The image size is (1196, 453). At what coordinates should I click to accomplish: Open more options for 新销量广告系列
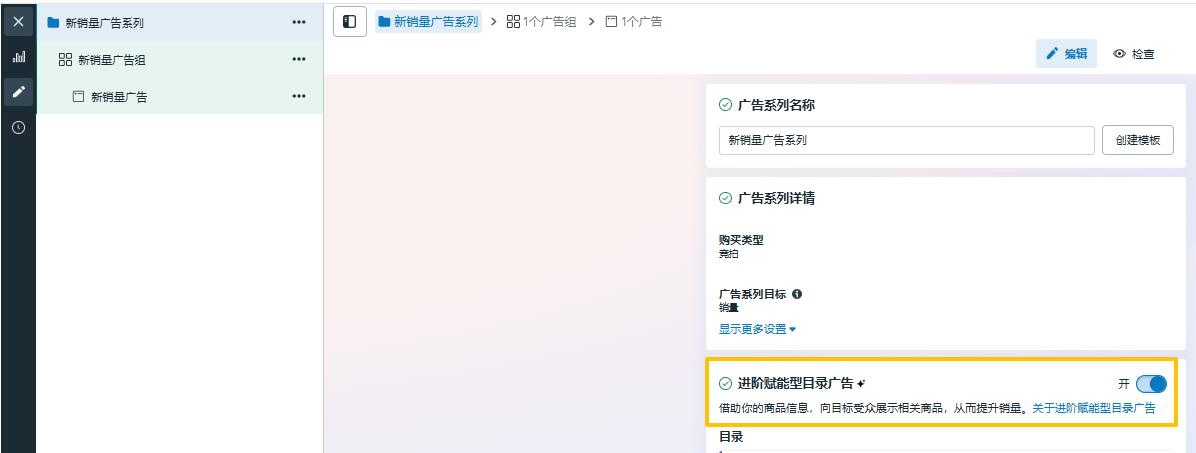tap(299, 22)
